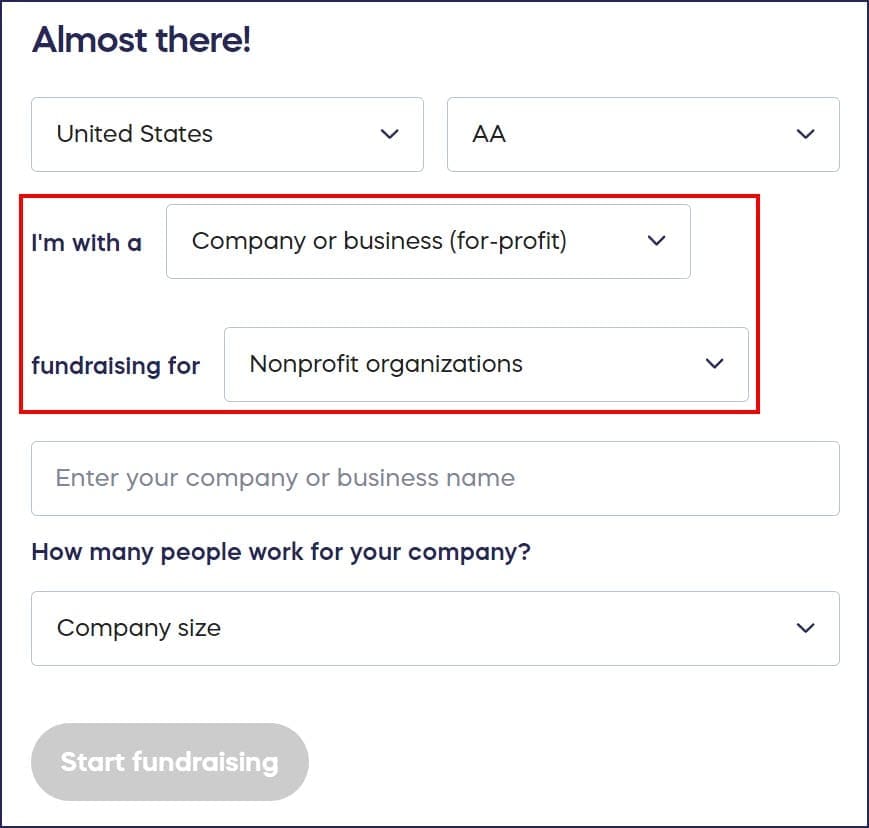This screenshot has width=869, height=828.
Task: Click the "Nonprofit organizations" selected value text
Action: tap(386, 364)
